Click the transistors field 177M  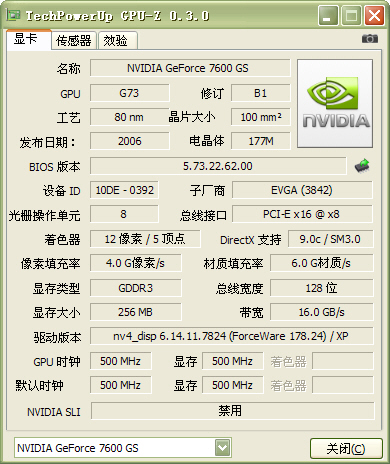click(260, 141)
